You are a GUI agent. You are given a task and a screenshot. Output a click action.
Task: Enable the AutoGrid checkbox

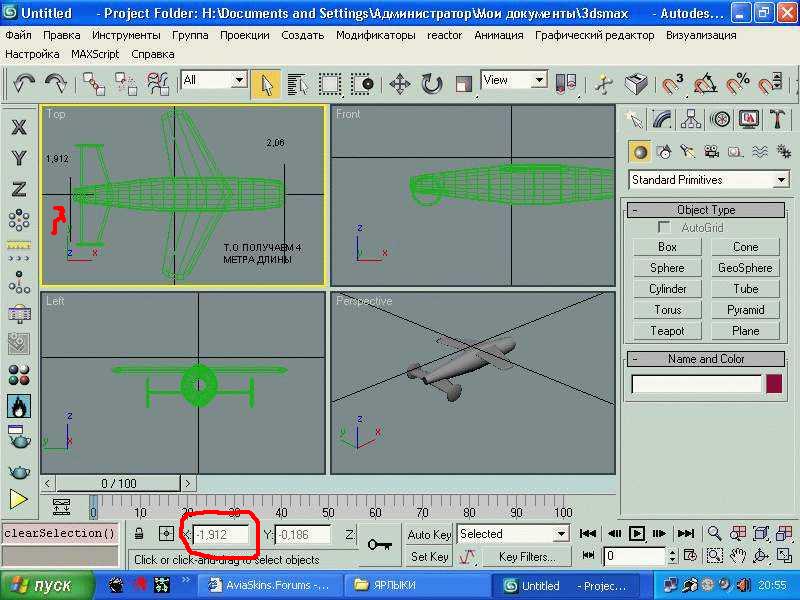pos(664,227)
